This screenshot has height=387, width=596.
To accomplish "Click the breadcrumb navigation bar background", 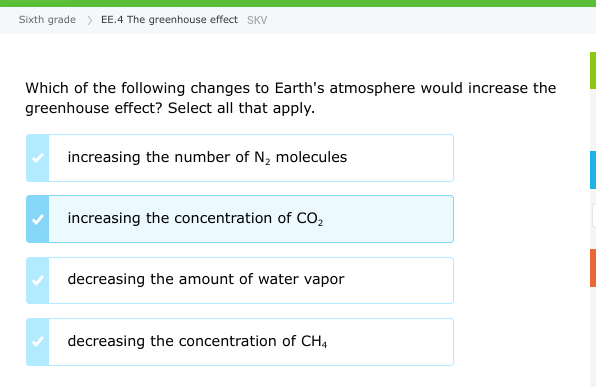I will pos(418,20).
